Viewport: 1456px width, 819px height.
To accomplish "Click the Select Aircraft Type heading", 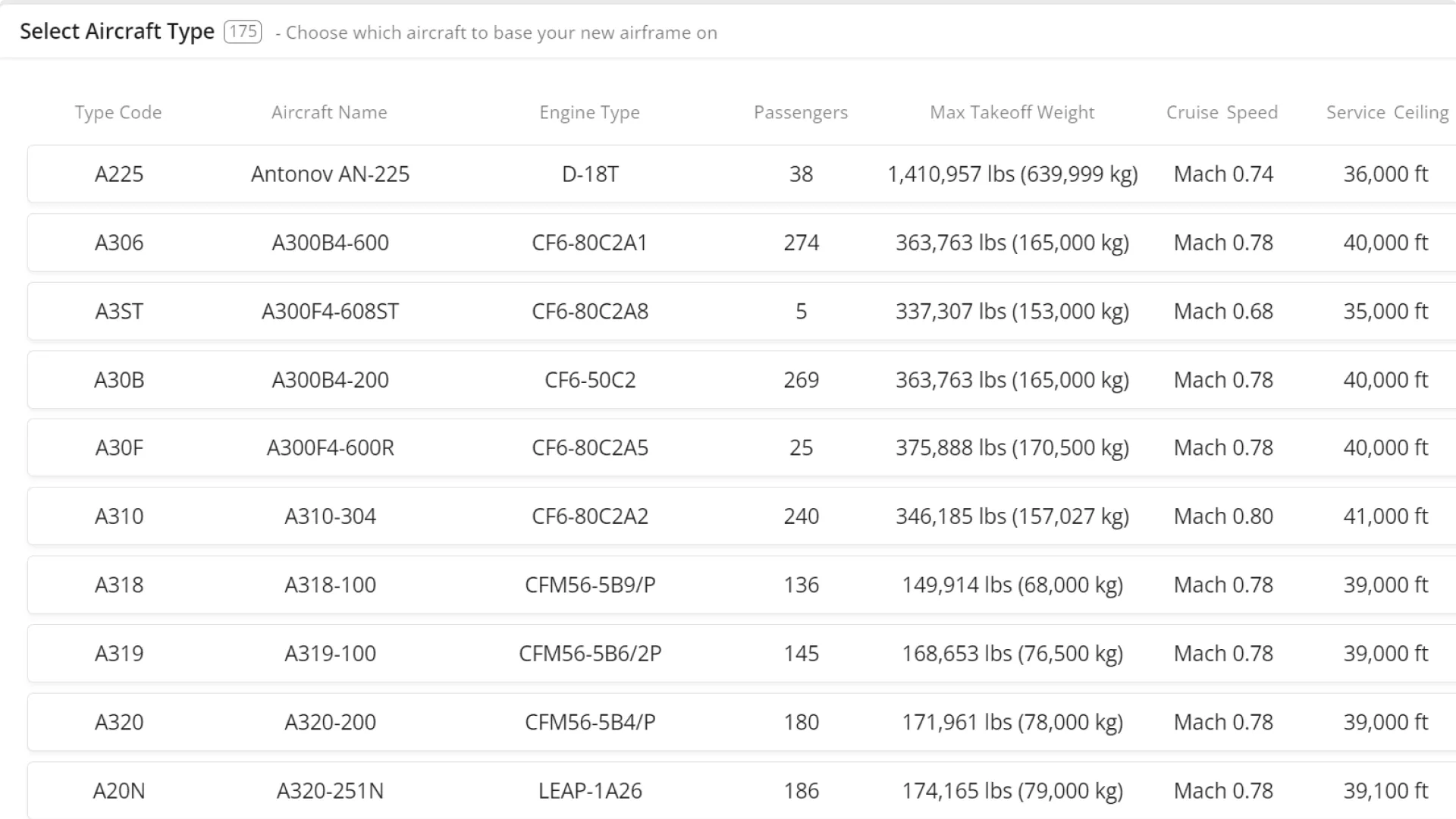I will (x=117, y=32).
